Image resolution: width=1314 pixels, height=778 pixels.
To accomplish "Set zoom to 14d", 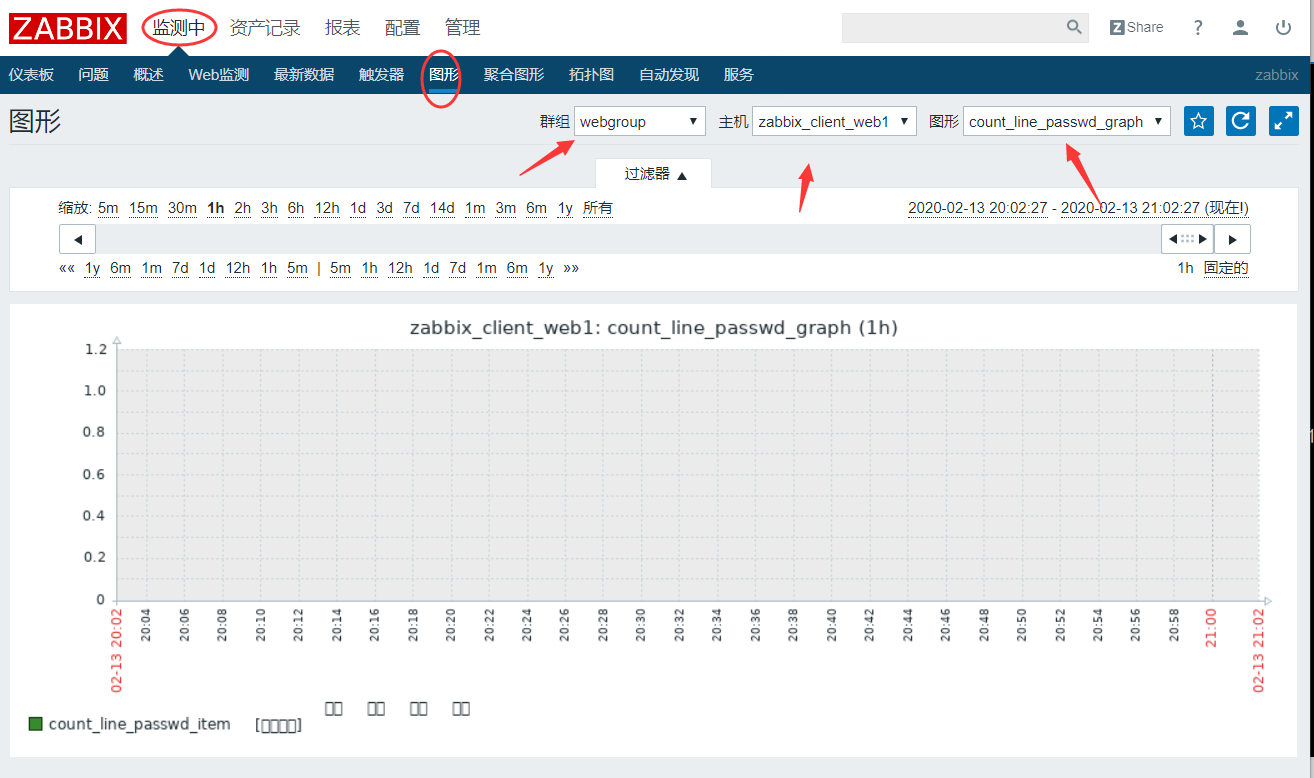I will pyautogui.click(x=442, y=208).
